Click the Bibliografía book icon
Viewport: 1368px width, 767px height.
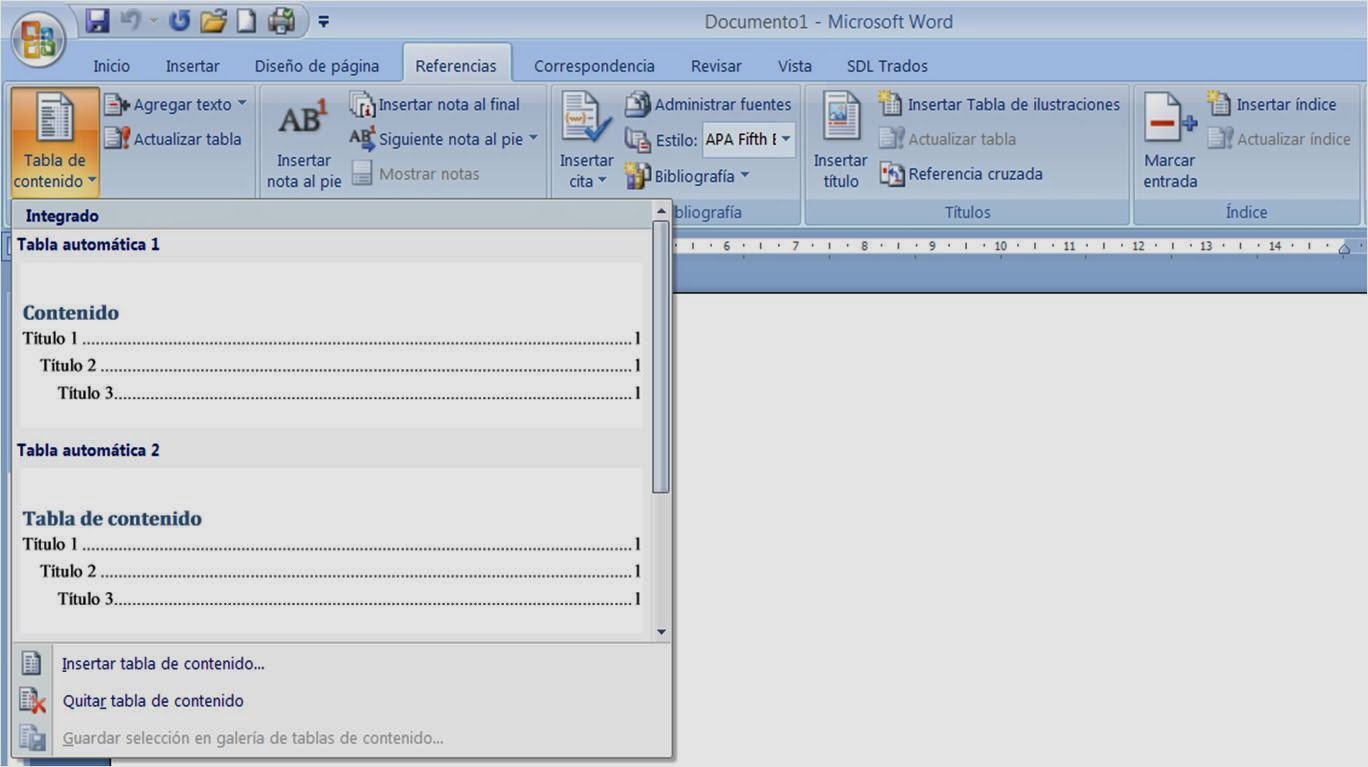(637, 176)
